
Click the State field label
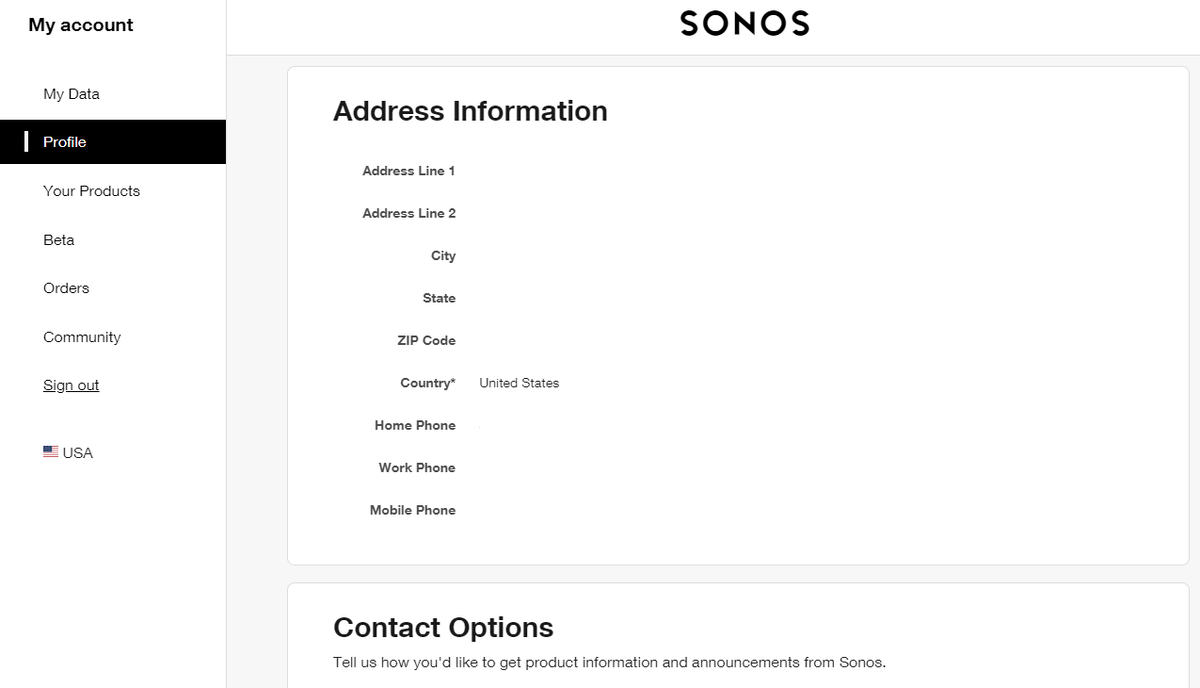pos(439,298)
